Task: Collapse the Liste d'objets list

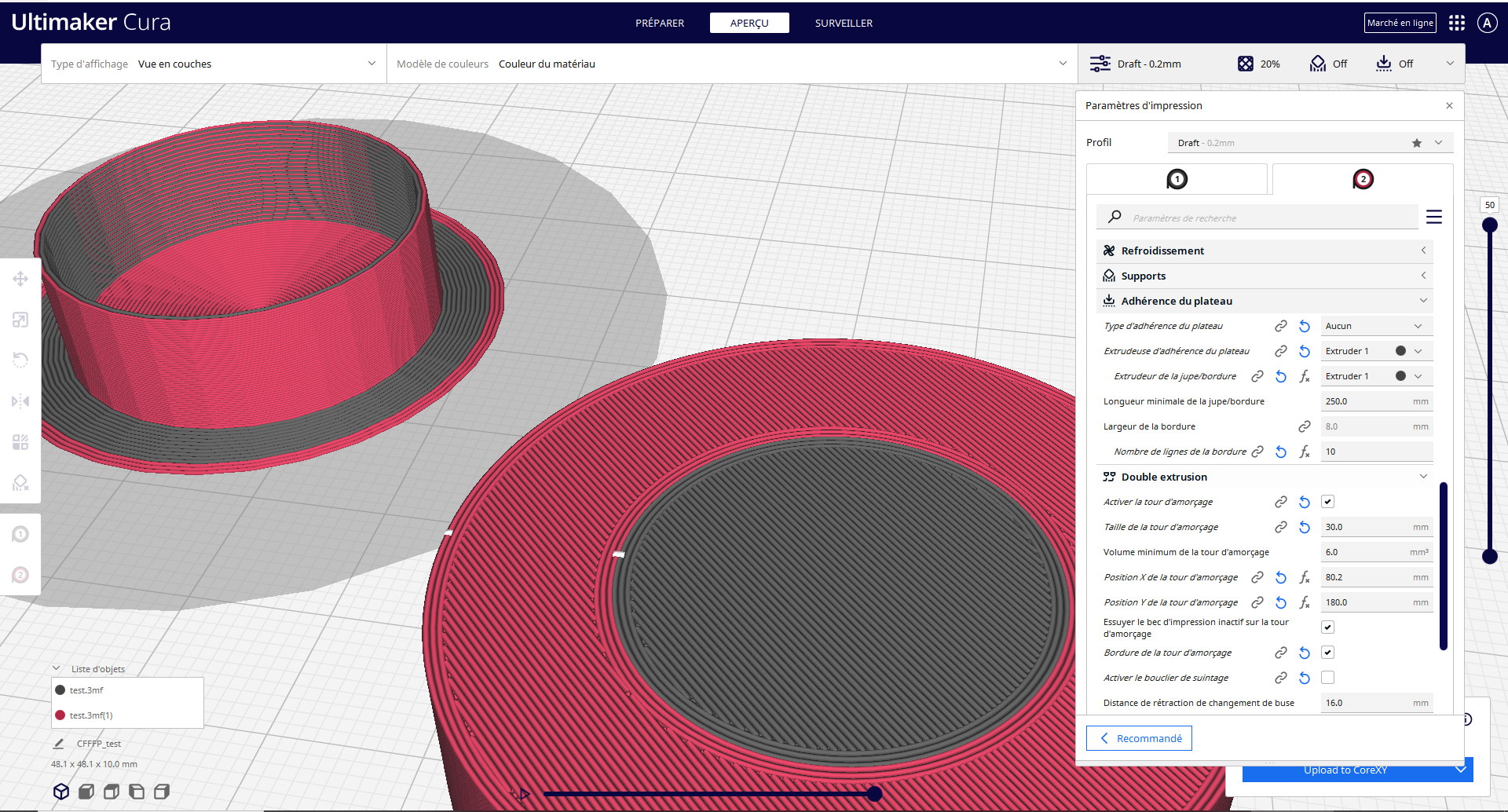Action: point(57,668)
